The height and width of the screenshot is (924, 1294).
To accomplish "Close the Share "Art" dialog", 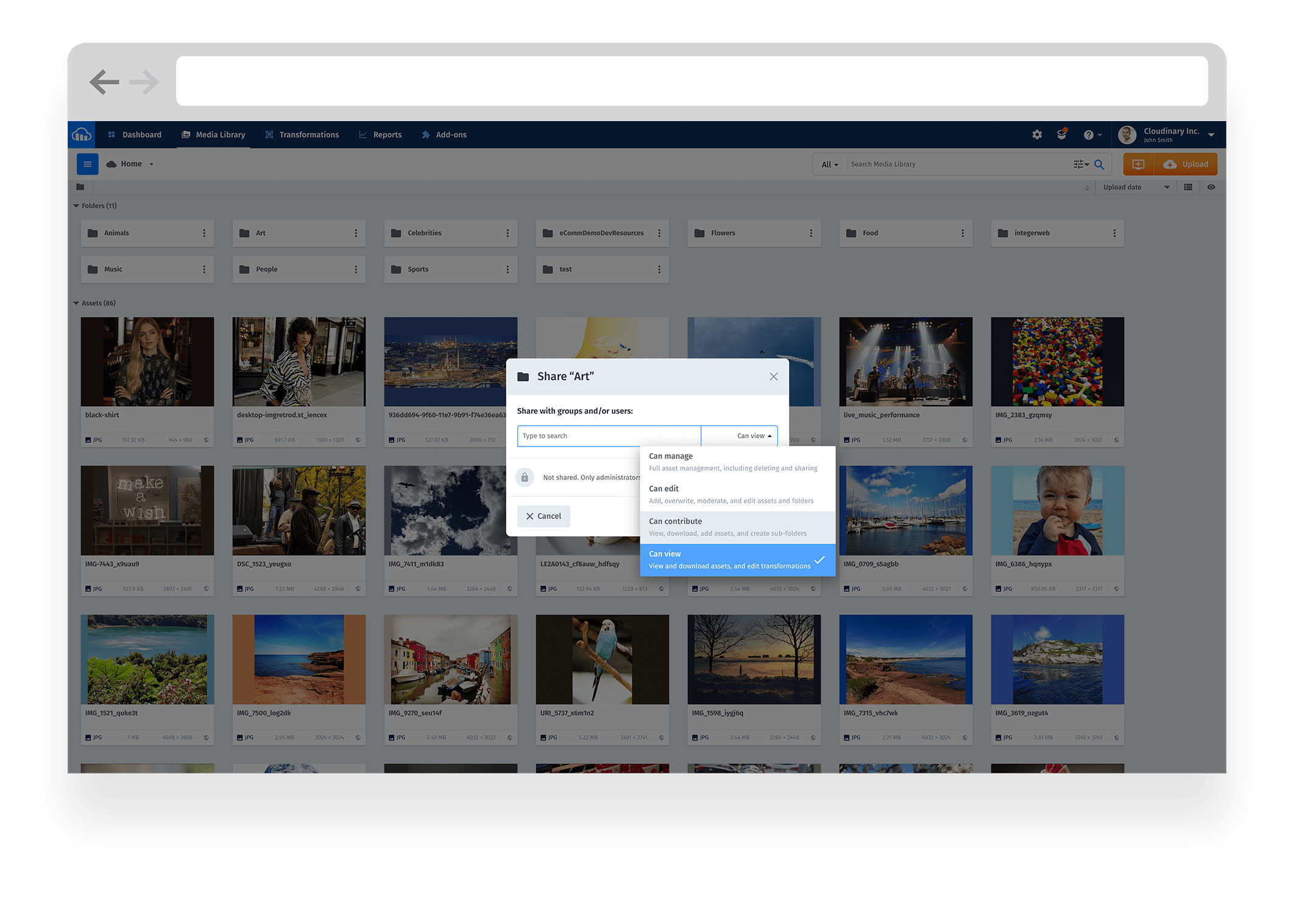I will (x=774, y=377).
